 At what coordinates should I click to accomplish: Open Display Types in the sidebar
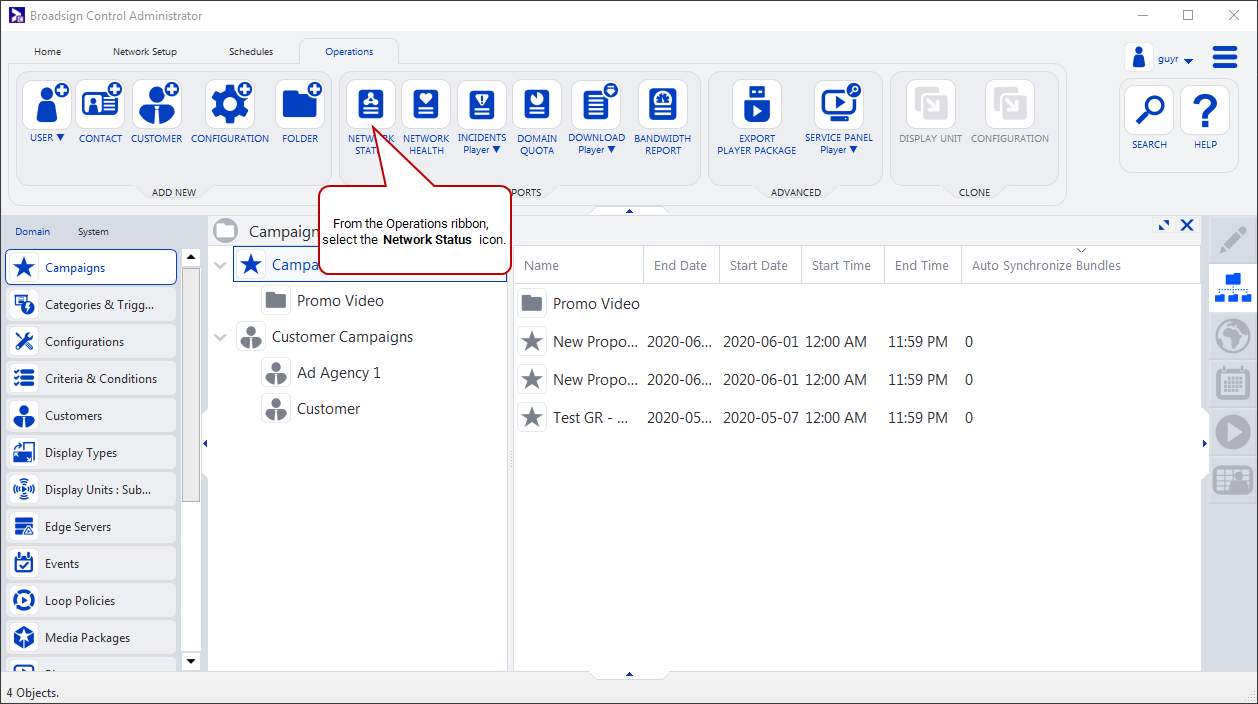pyautogui.click(x=91, y=453)
